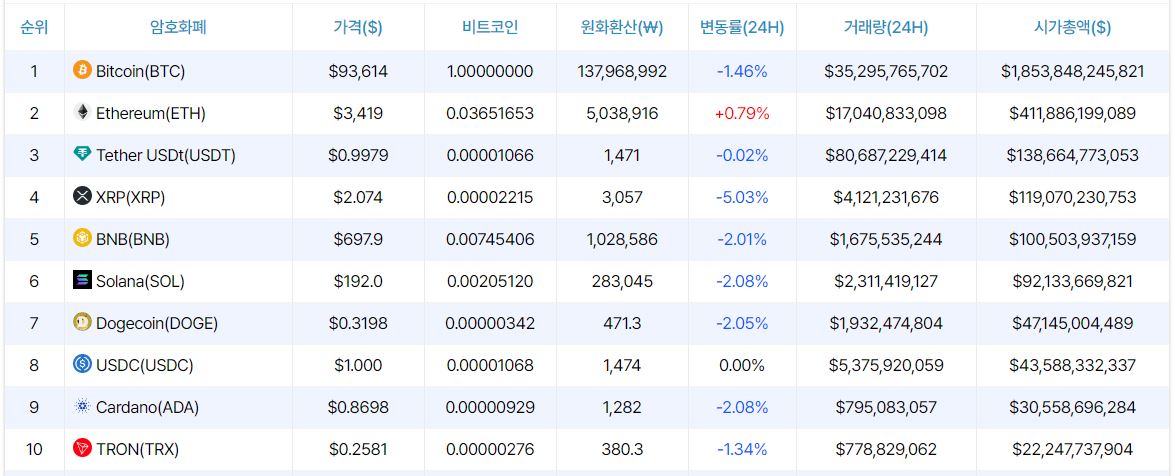Viewport: 1174px width, 476px height.
Task: Click BNB bitcoin ratio 0.00745406
Action: pyautogui.click(x=490, y=239)
